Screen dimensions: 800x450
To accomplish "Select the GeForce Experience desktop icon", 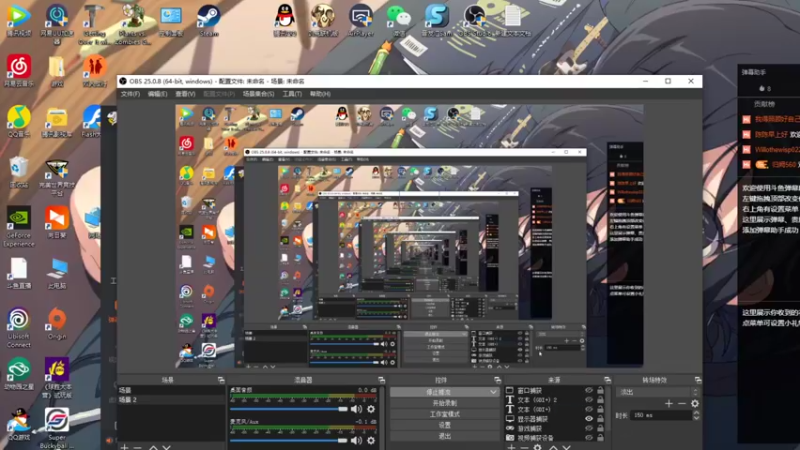I will (19, 227).
